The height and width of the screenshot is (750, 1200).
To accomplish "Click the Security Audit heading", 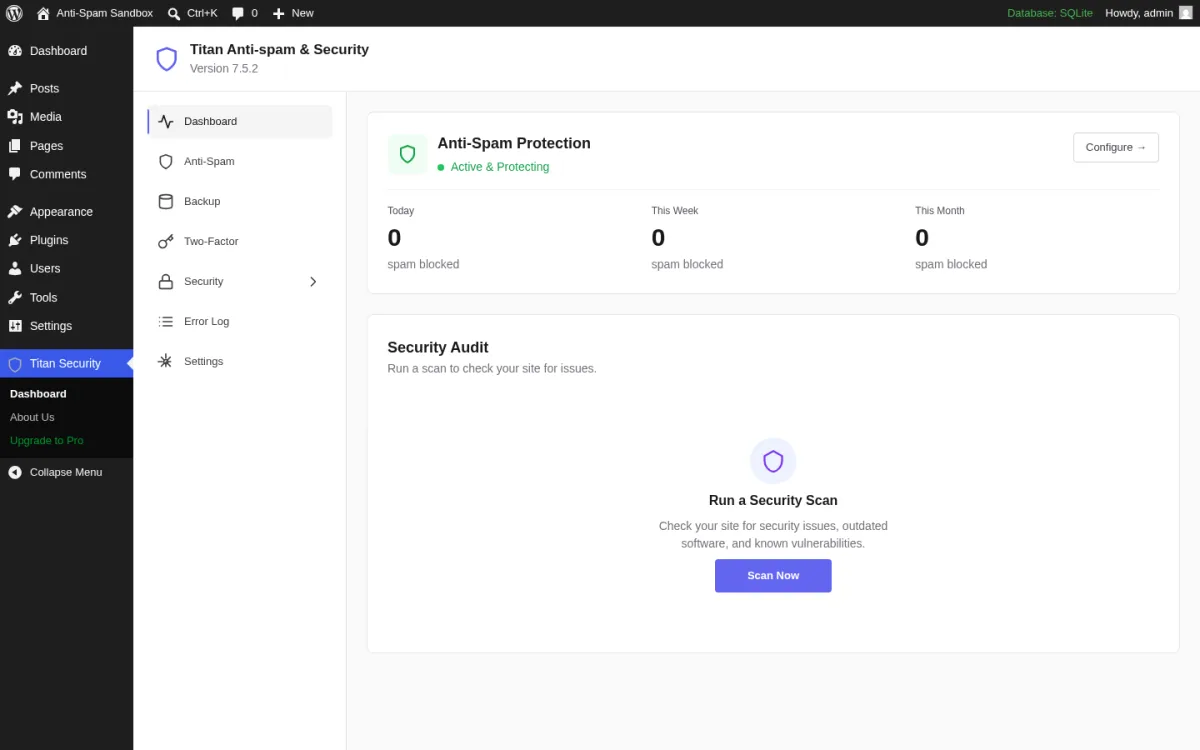I will pyautogui.click(x=438, y=348).
